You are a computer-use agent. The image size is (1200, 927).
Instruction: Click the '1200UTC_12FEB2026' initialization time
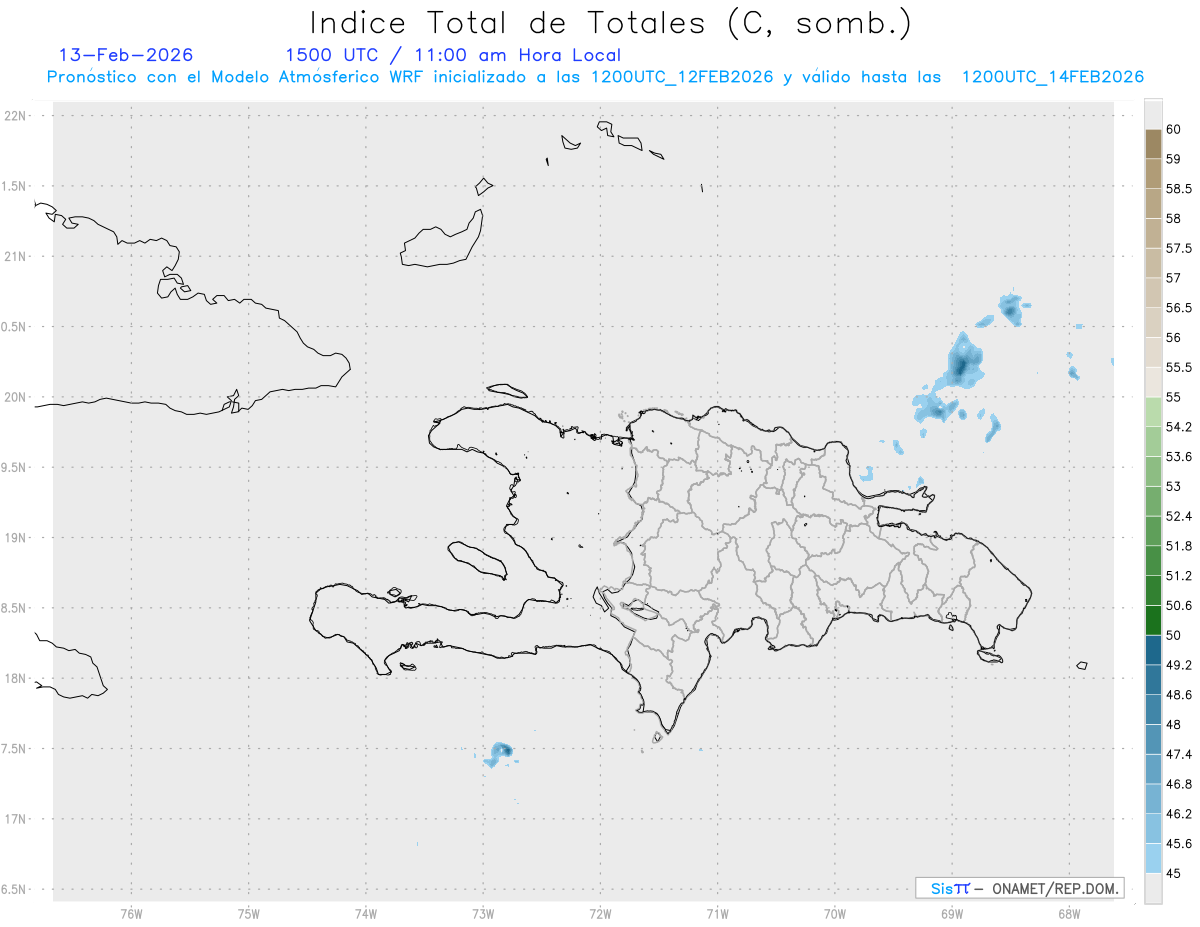682,78
